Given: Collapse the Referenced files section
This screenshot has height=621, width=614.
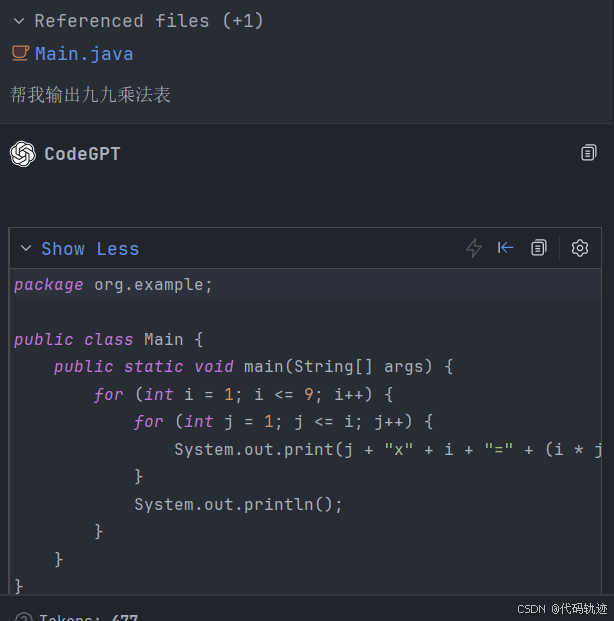Looking at the screenshot, I should [x=19, y=21].
